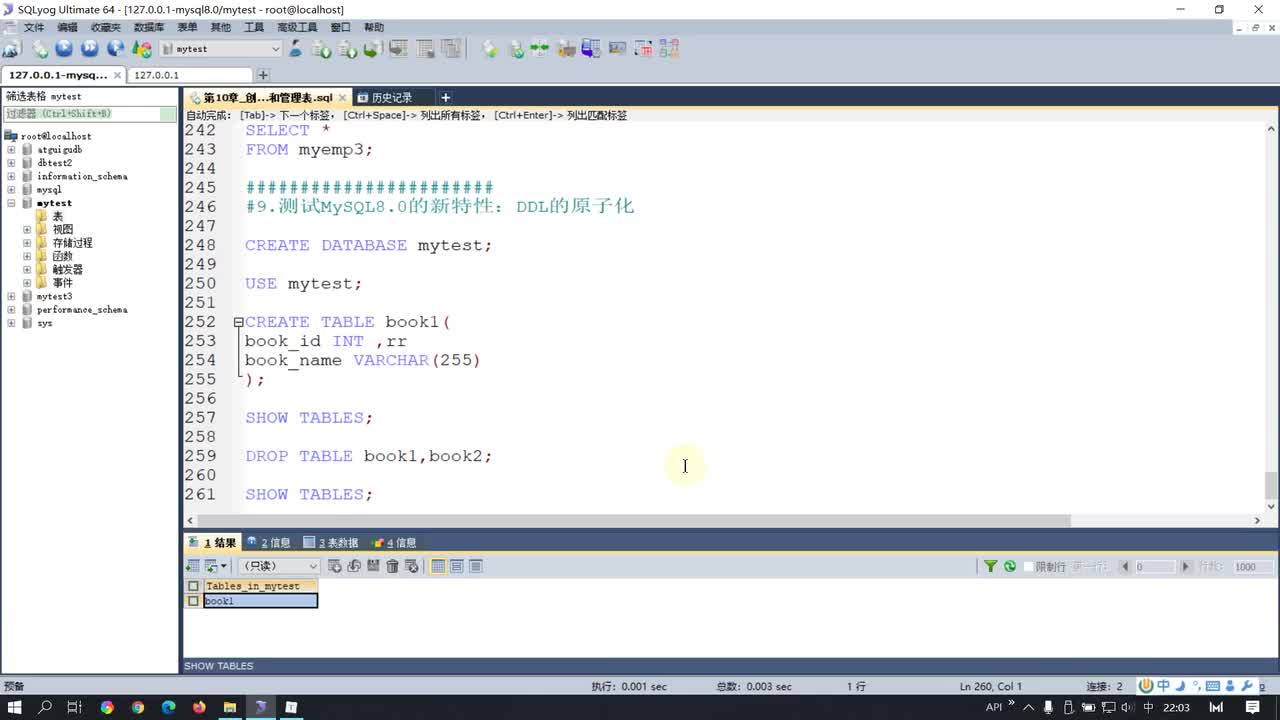Close the 127.0.0.1-mysql8.0 connection tab
This screenshot has width=1280, height=720.
pyautogui.click(x=117, y=75)
